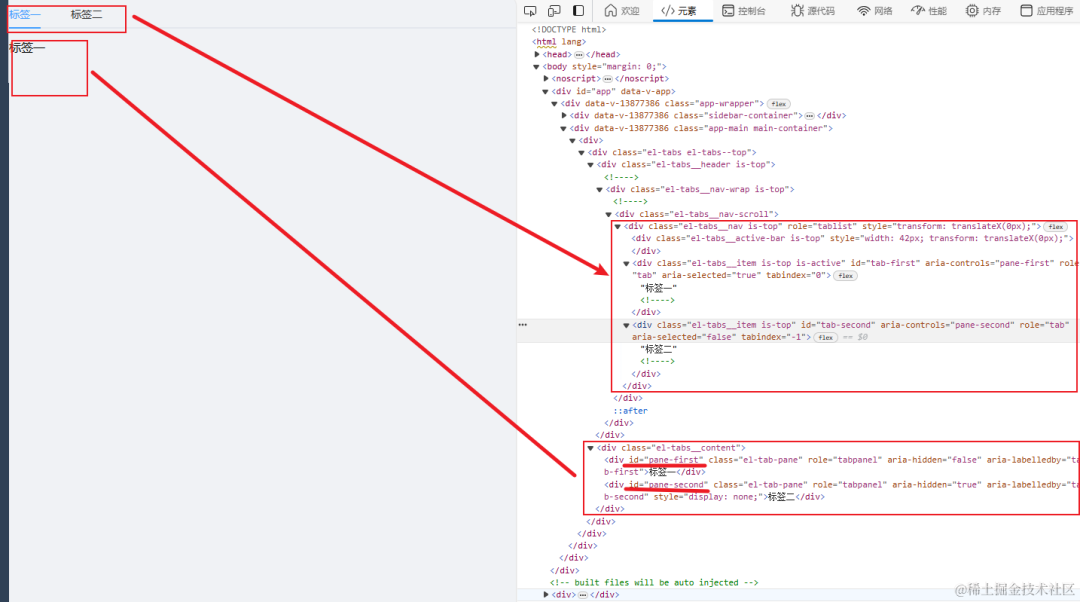
Task: Open the three-dot actions menu beside selected row
Action: tap(523, 324)
